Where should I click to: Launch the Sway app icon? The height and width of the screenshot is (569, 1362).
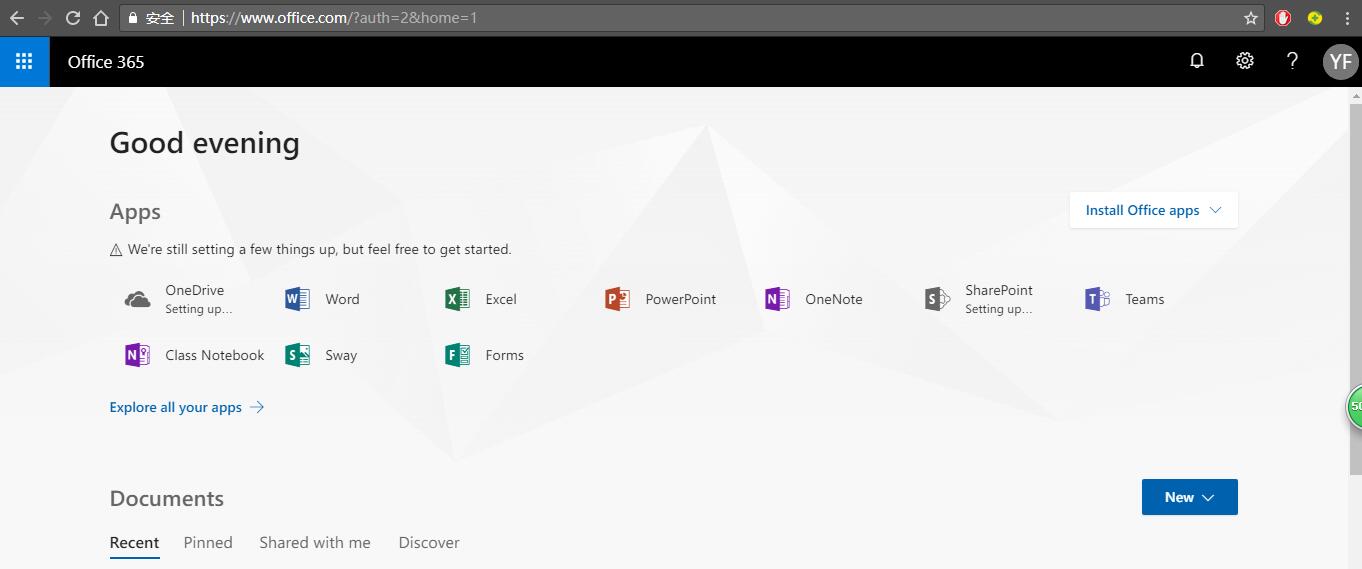(297, 355)
